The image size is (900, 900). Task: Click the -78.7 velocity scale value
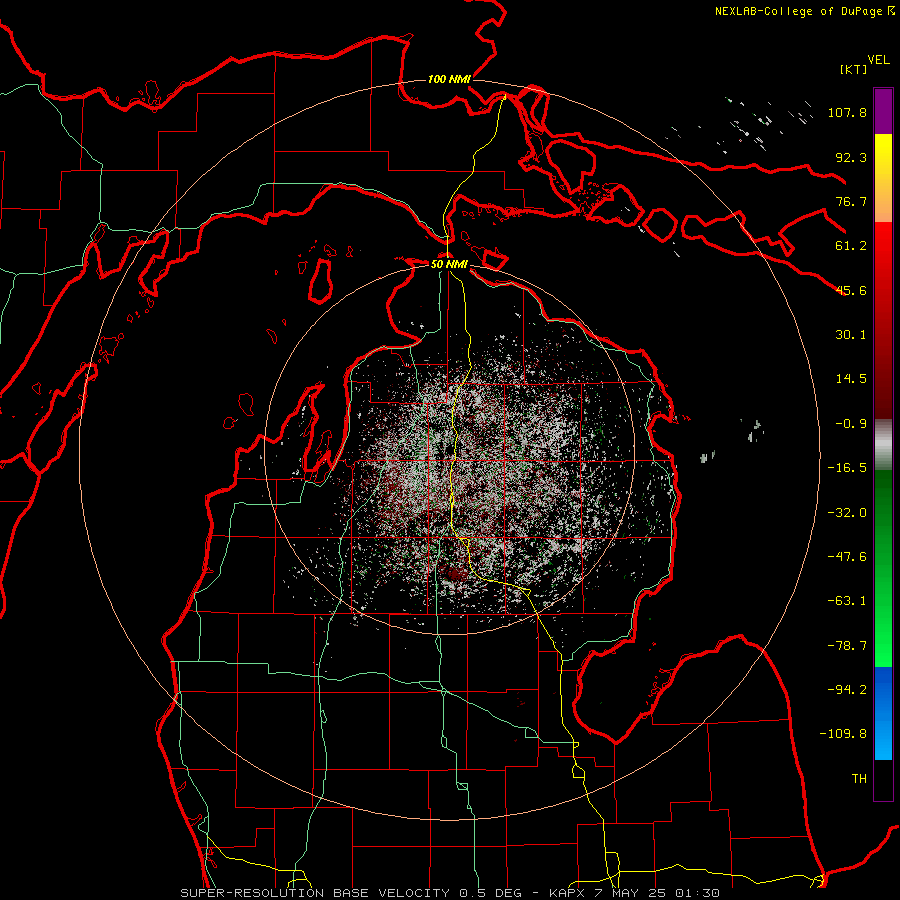[847, 646]
